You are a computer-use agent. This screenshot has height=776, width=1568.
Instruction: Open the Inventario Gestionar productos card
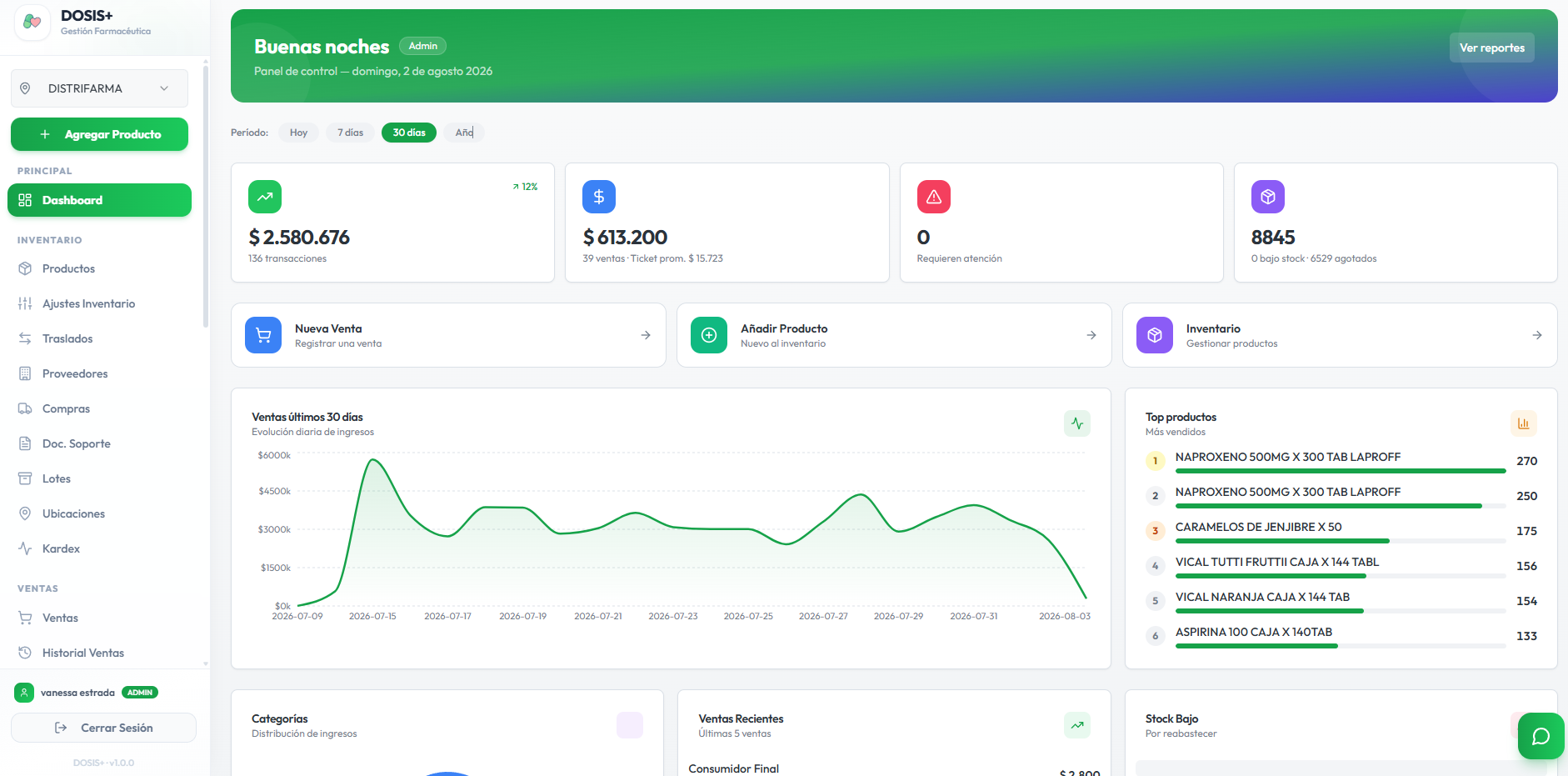(x=1340, y=335)
